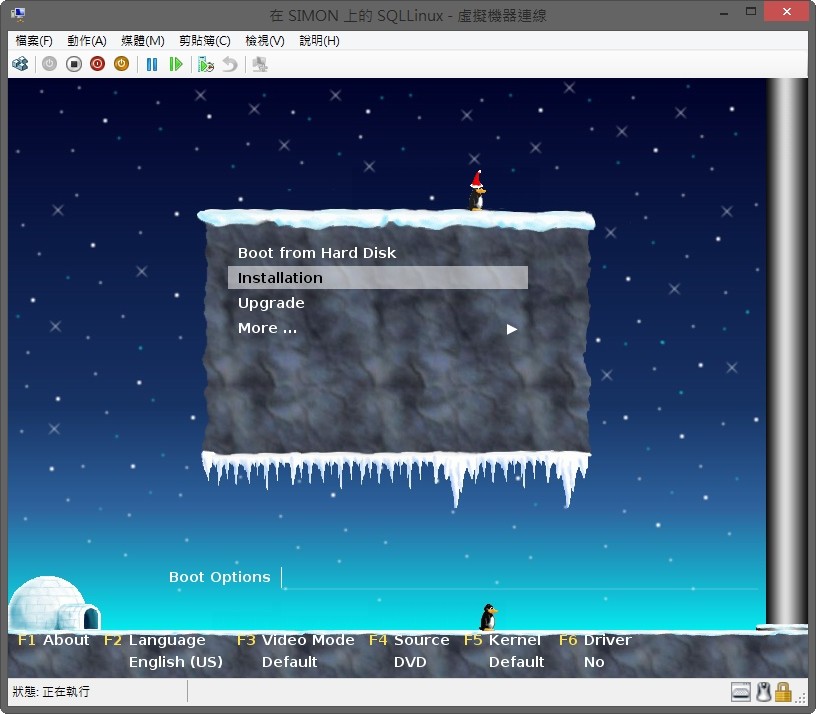The image size is (816, 714).
Task: Click the enhanced session toolbar icon
Action: 260,65
